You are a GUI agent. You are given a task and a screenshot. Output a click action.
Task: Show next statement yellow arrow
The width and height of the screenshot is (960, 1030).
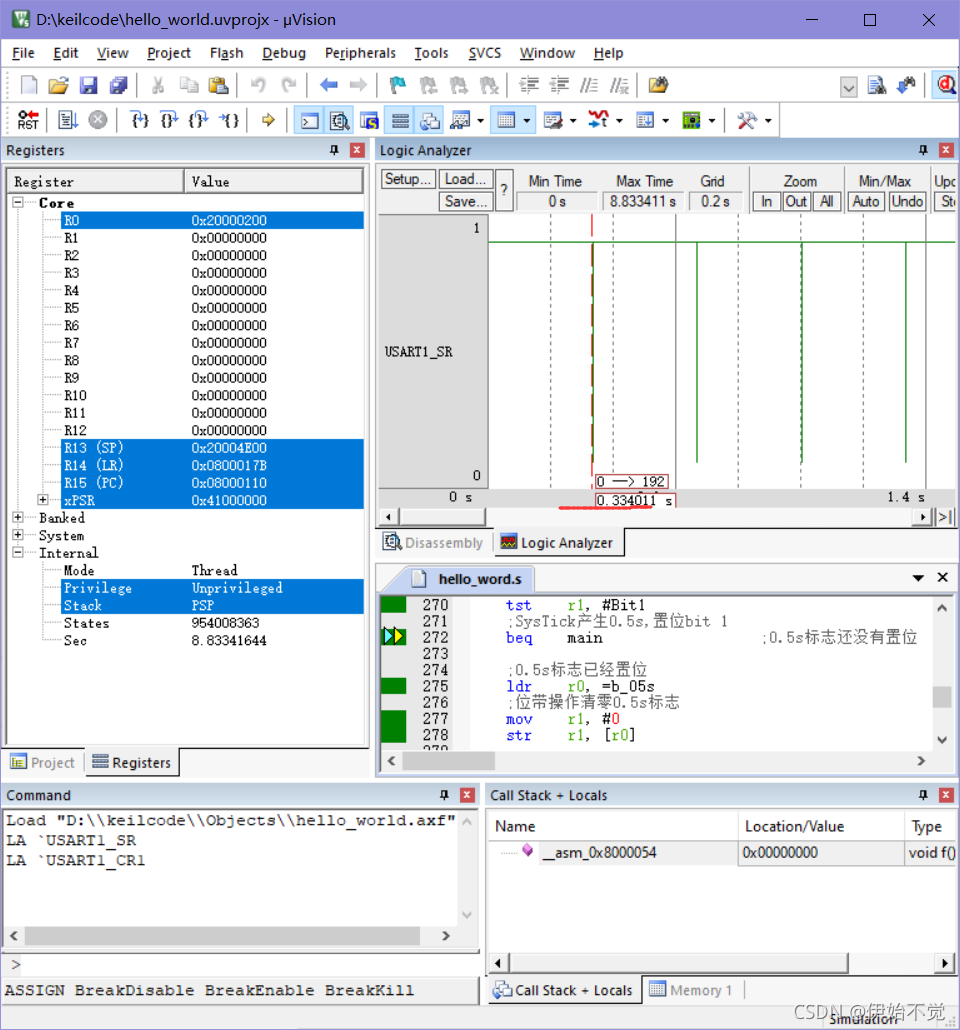pyautogui.click(x=268, y=120)
